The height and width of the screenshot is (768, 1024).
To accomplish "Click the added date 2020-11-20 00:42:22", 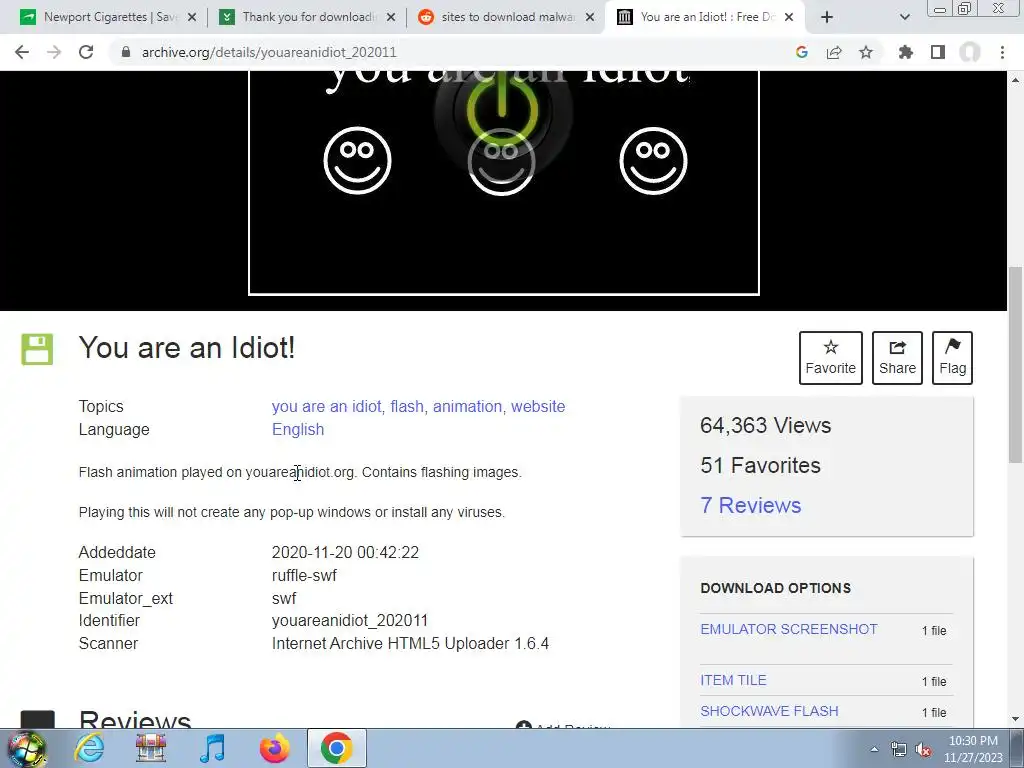I will point(345,552).
